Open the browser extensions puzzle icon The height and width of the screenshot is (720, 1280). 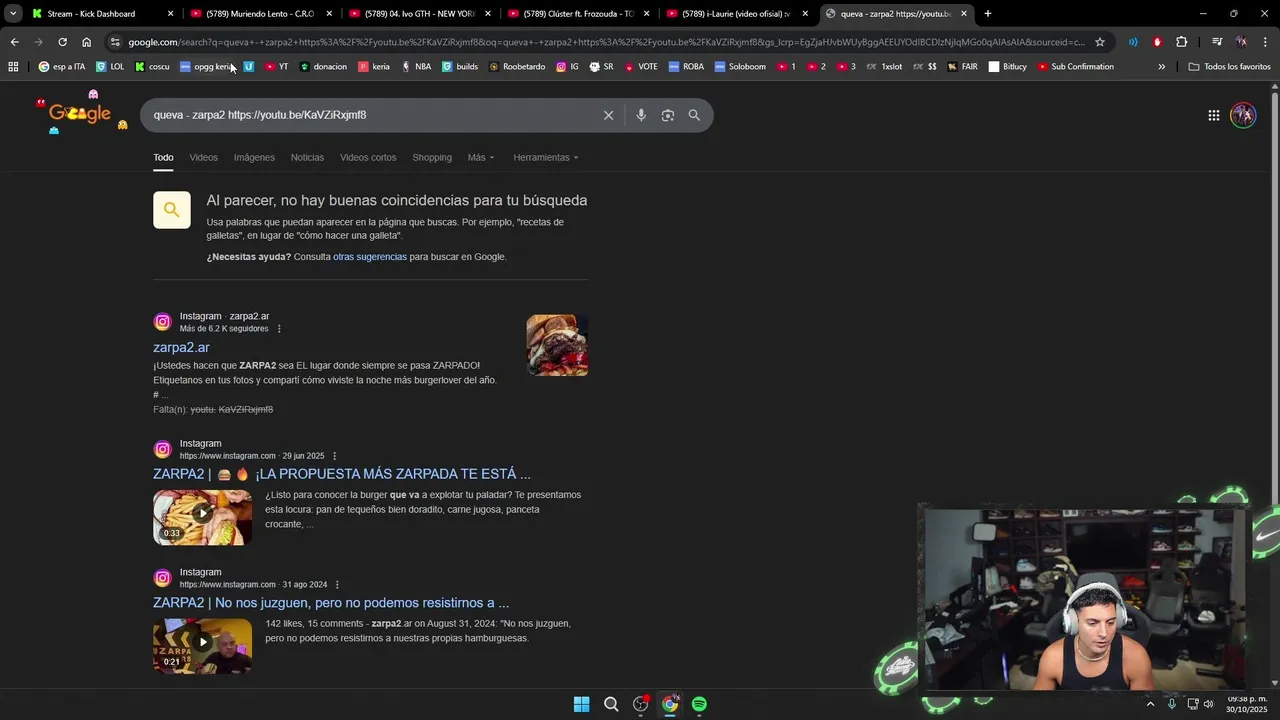[x=1182, y=42]
